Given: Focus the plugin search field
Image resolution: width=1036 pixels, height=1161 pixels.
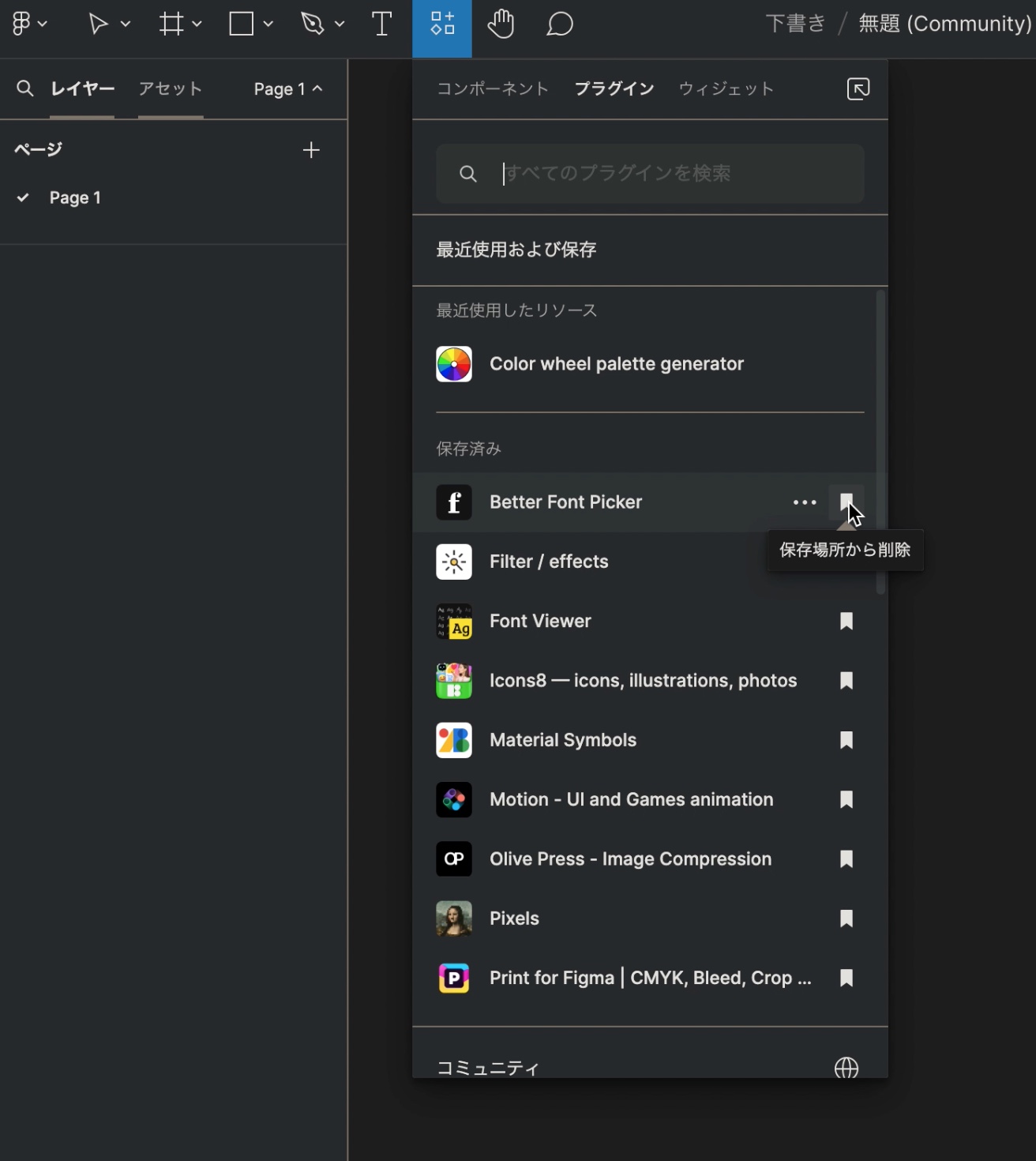Looking at the screenshot, I should point(650,174).
